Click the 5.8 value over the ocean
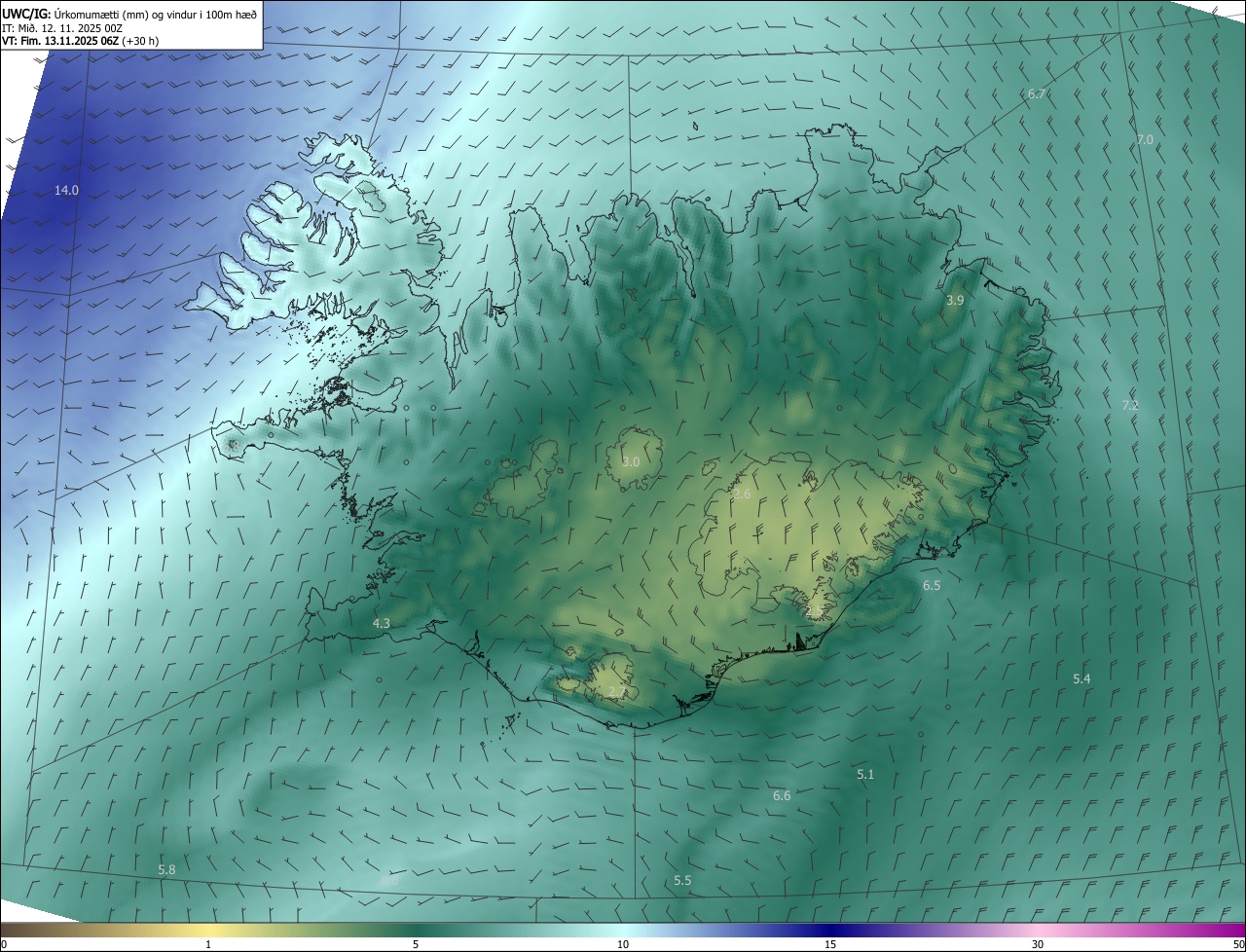 [x=166, y=869]
